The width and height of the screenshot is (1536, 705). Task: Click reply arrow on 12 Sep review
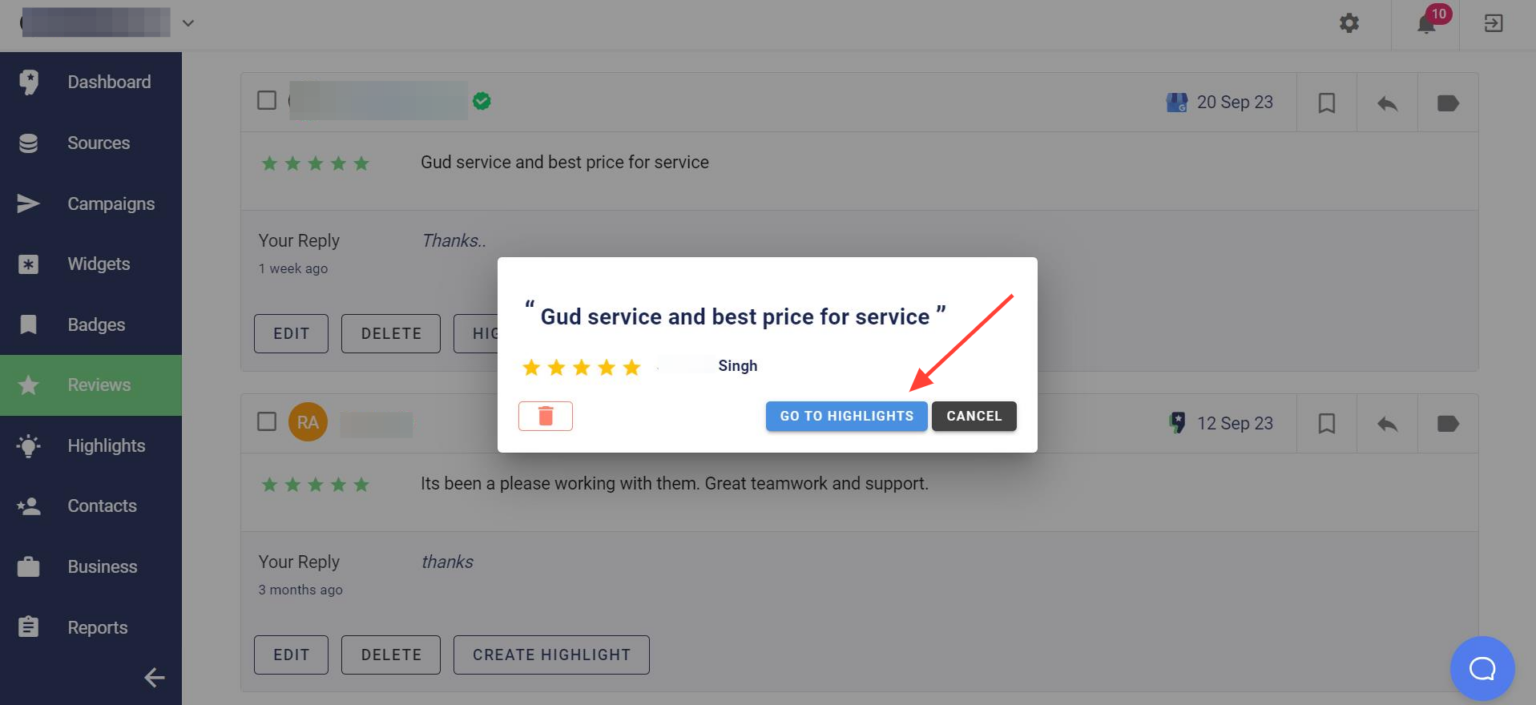pos(1387,424)
